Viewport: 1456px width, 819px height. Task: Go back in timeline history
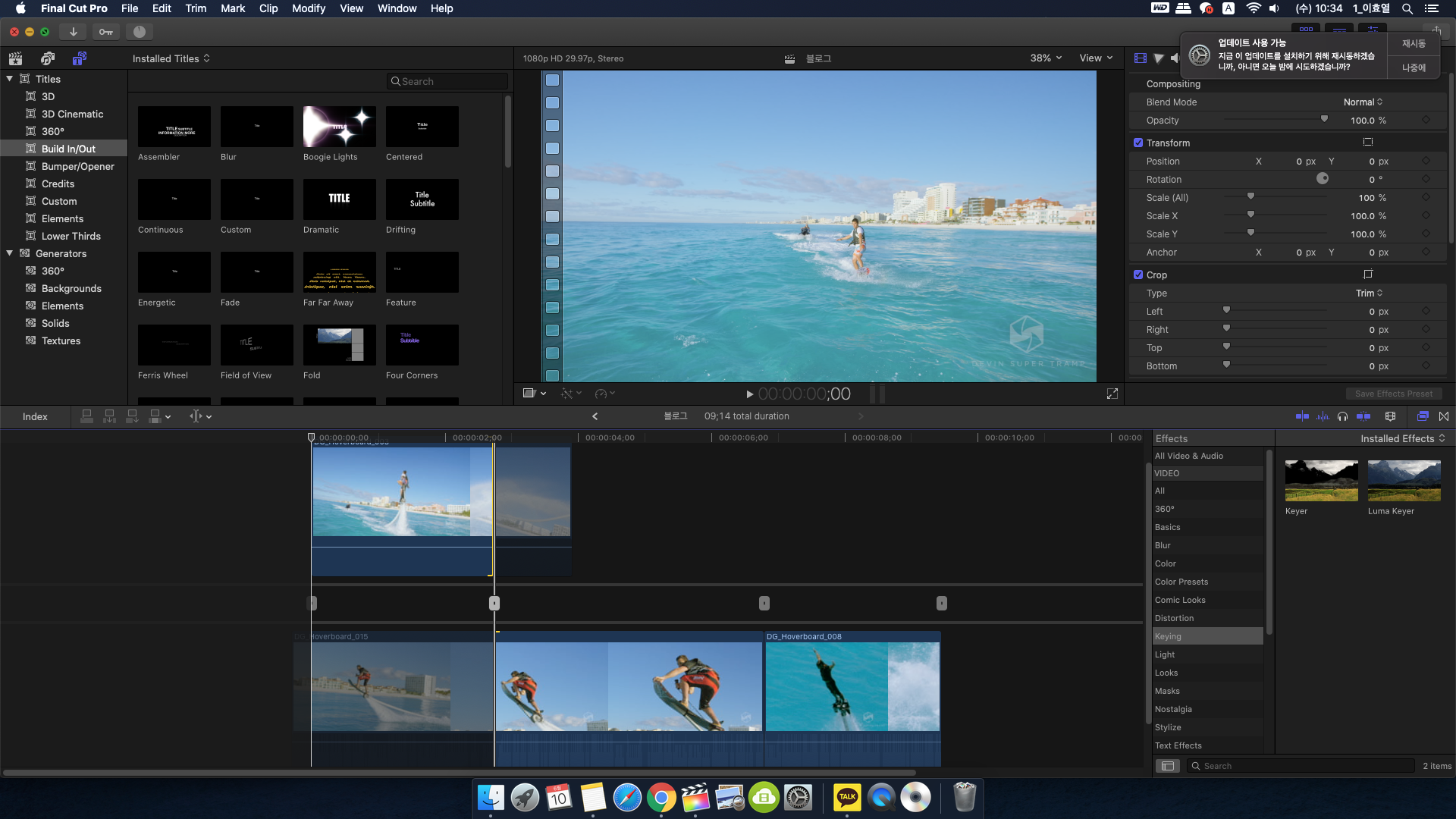595,416
